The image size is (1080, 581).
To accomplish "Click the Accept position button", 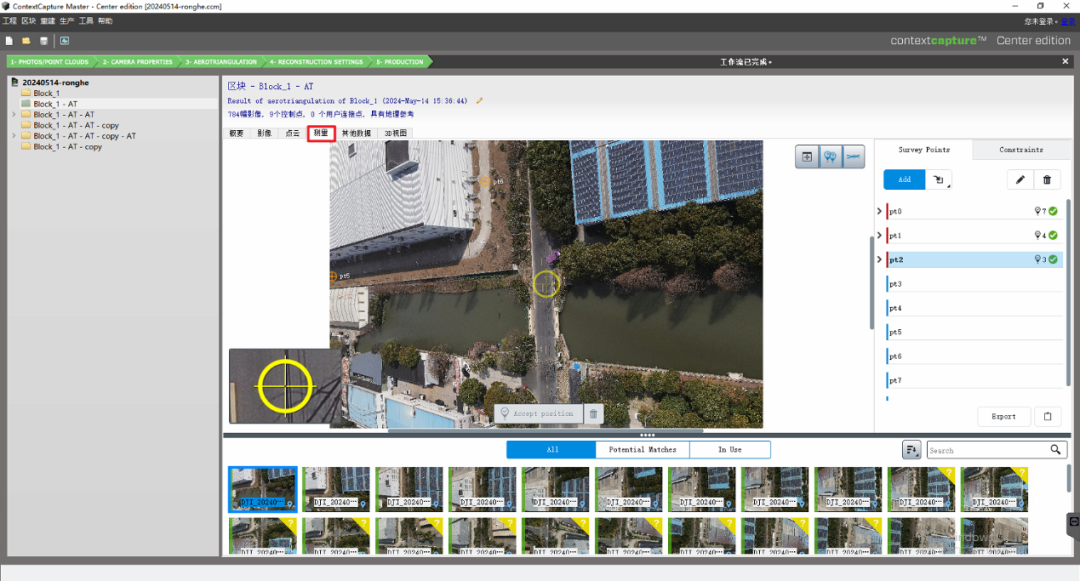I will [x=539, y=413].
